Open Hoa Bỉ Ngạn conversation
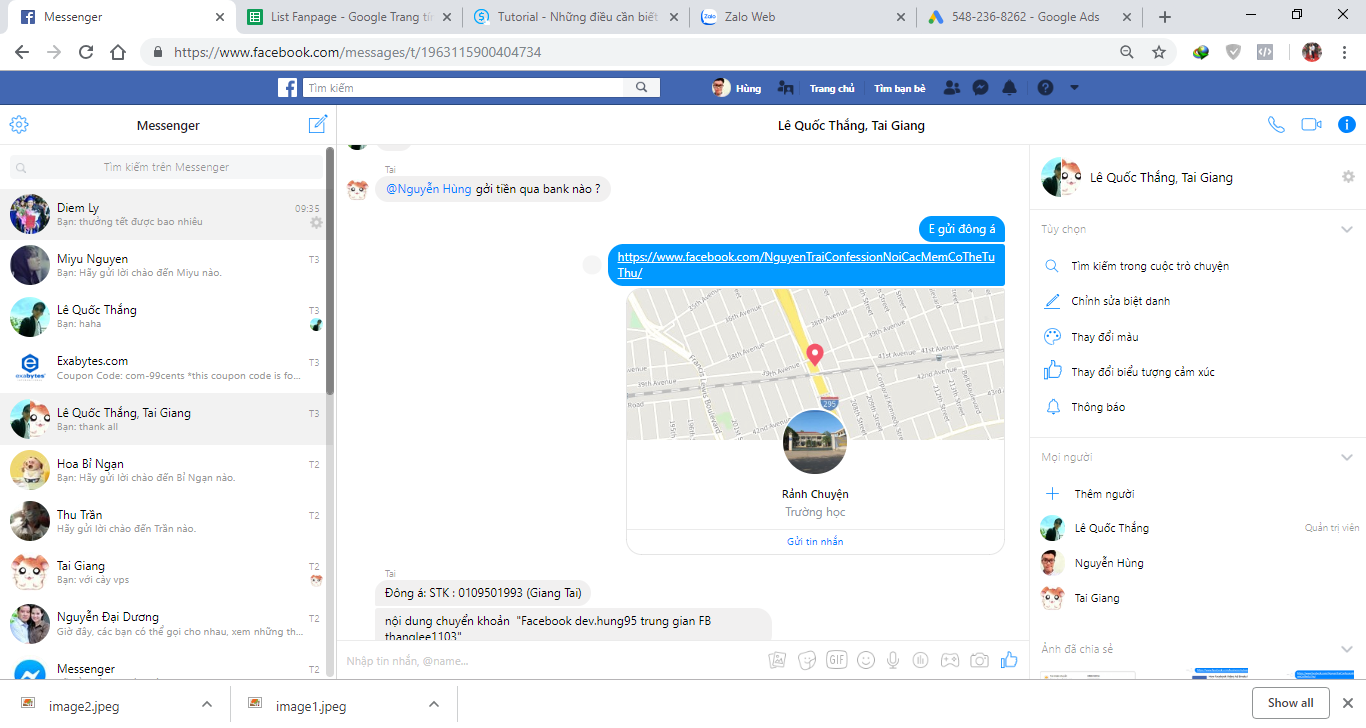The height and width of the screenshot is (728, 1366). click(x=164, y=470)
